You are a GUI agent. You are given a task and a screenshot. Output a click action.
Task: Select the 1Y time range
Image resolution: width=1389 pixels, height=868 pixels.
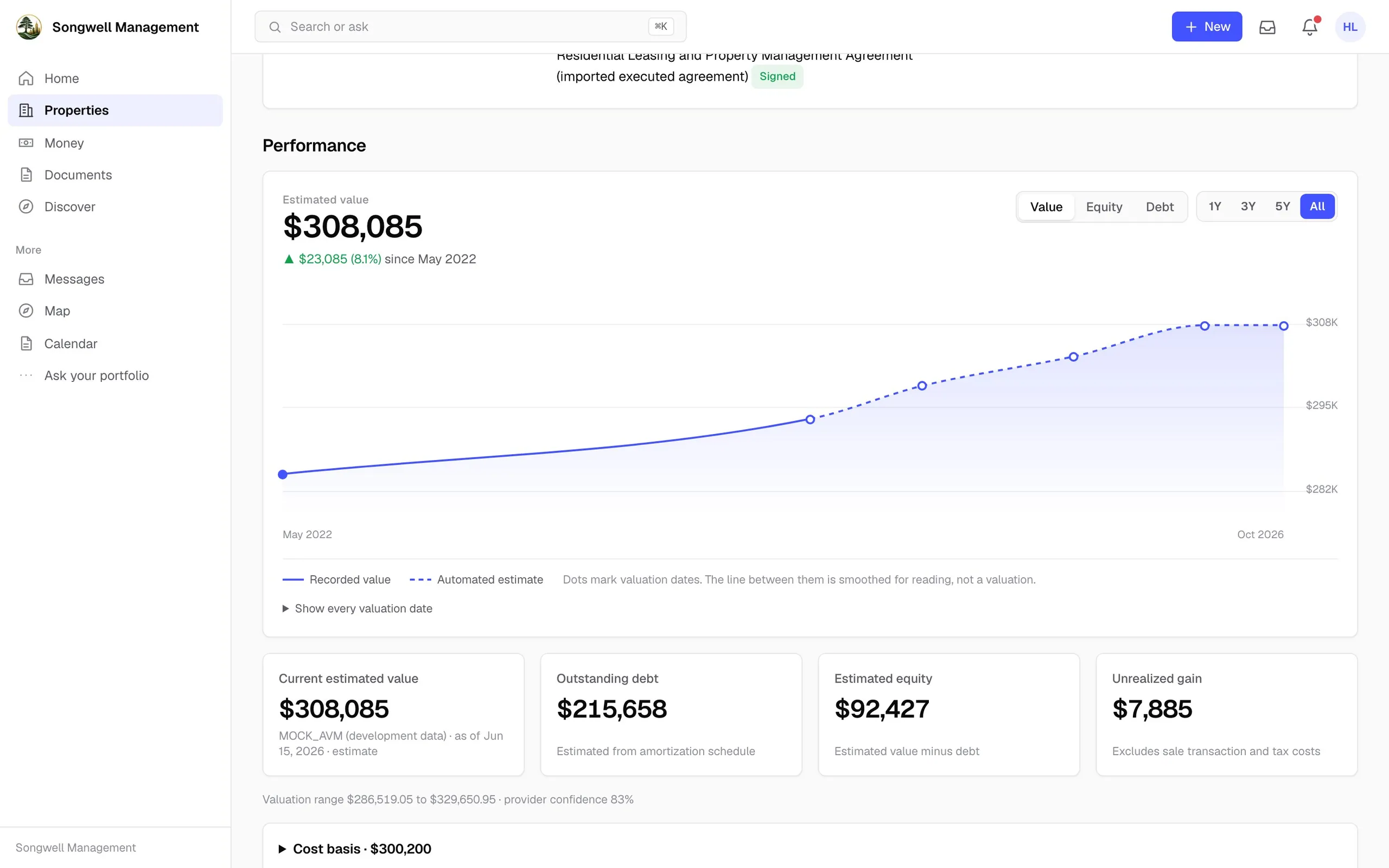pyautogui.click(x=1215, y=207)
